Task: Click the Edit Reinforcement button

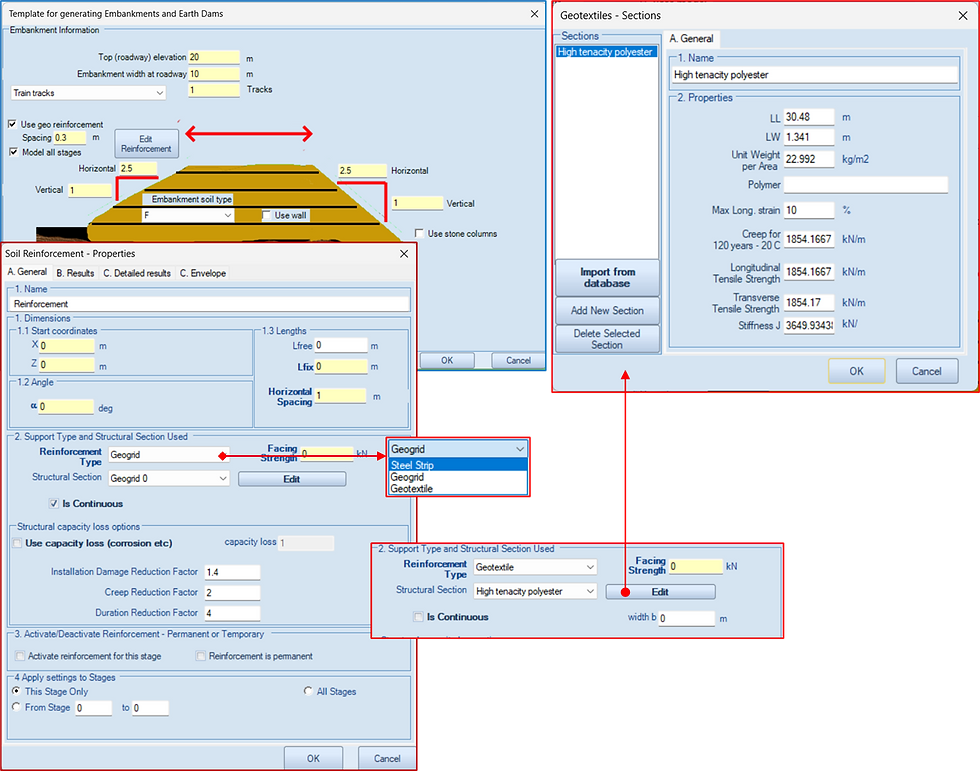Action: (x=146, y=144)
